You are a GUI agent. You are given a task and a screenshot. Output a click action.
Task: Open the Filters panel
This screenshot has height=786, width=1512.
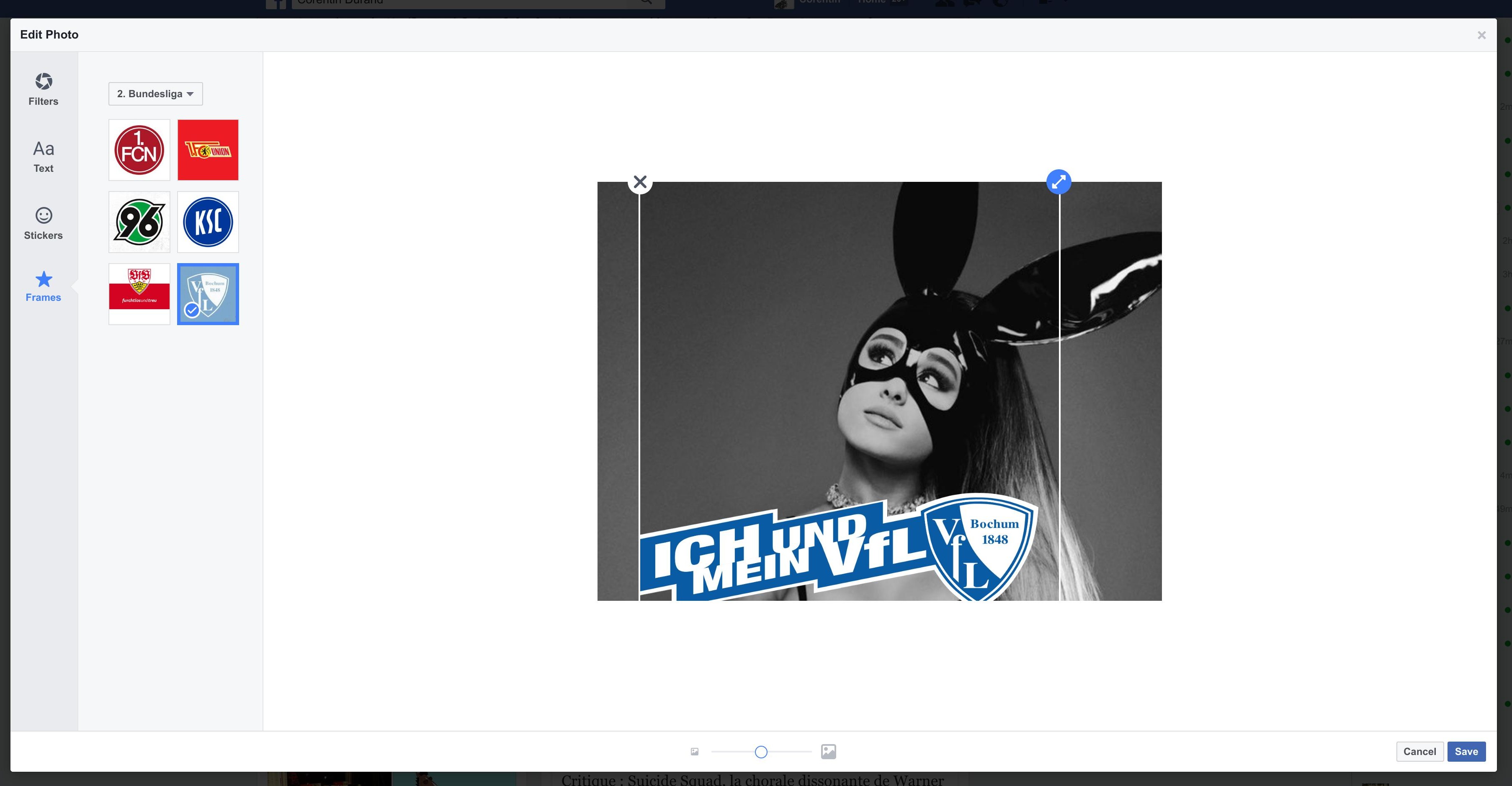pos(44,89)
